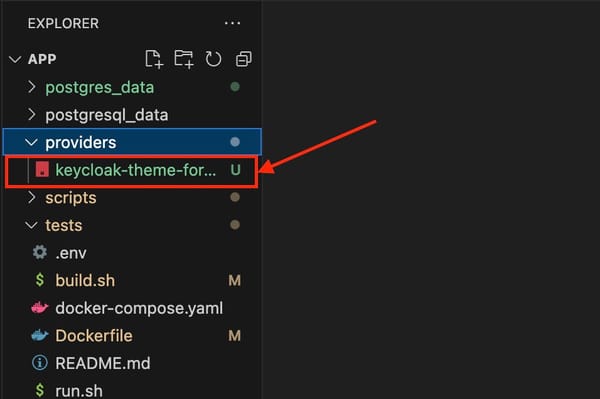Click the New File icon
This screenshot has height=399, width=600.
[x=154, y=59]
